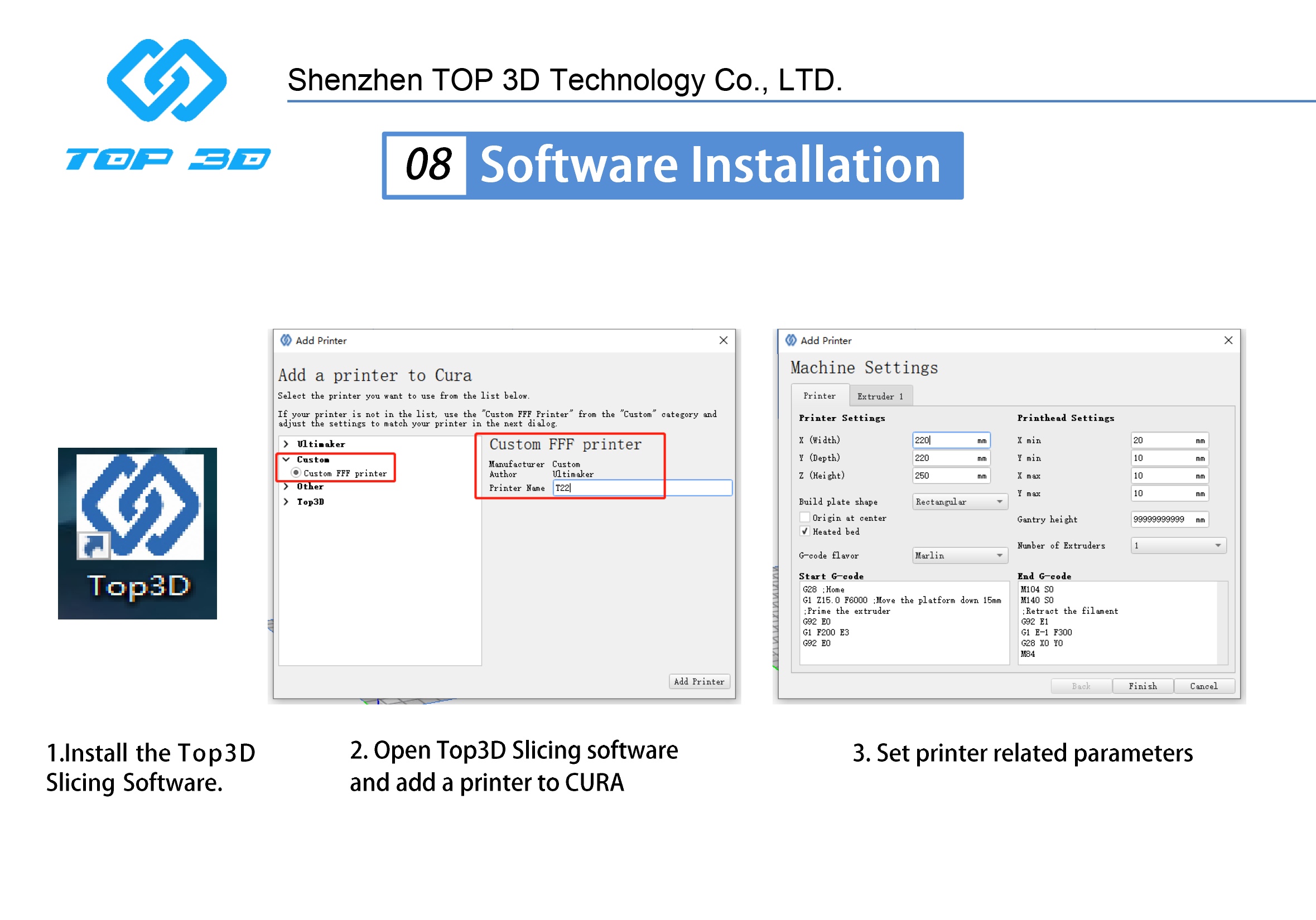This screenshot has height=920, width=1316.
Task: Click the 'G28 ;Home' line in Start G-code
Action: 823,589
